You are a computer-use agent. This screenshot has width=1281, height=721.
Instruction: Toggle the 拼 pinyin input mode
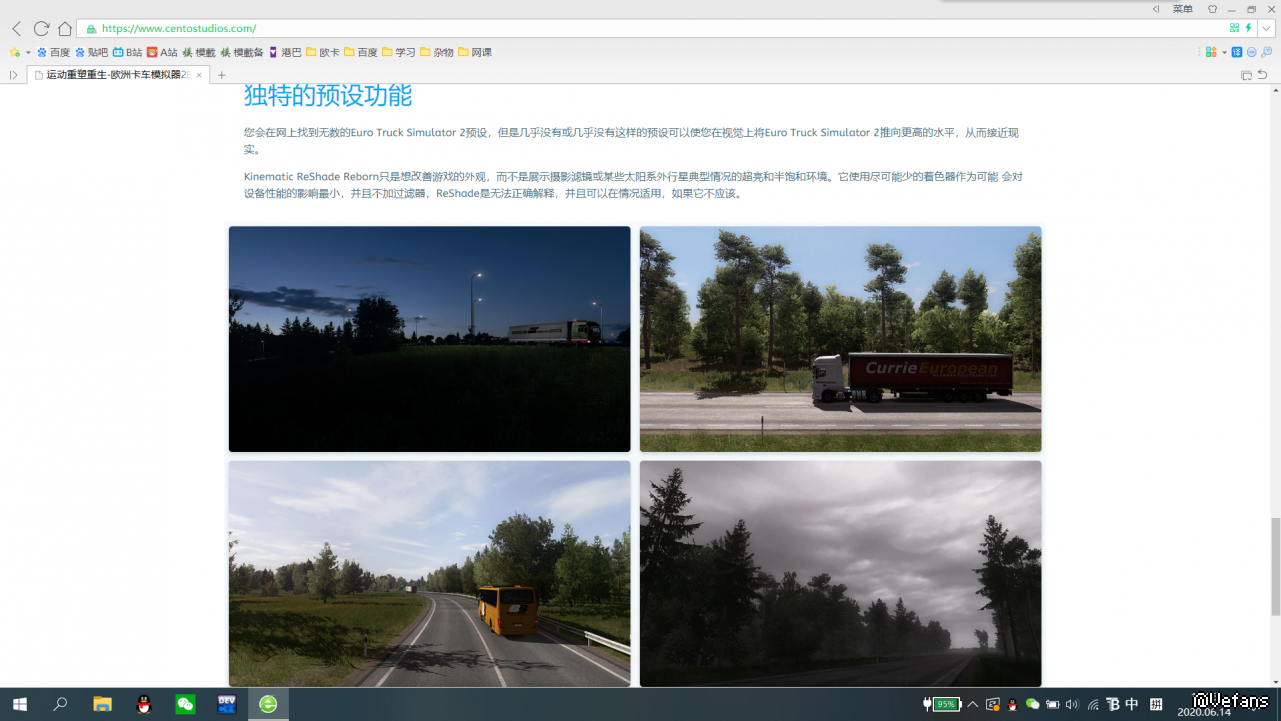click(x=1156, y=704)
